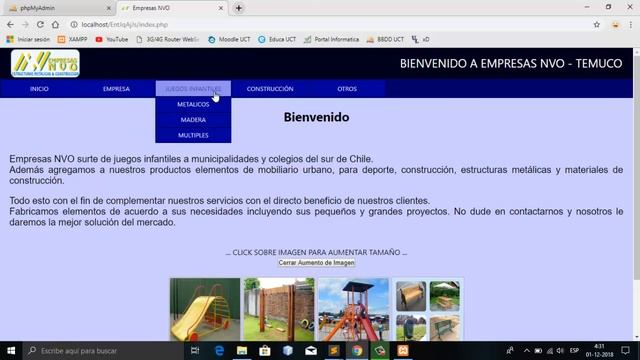This screenshot has height=360, width=640.
Task: Open the Iniciar sesión bookmark
Action: coord(28,39)
